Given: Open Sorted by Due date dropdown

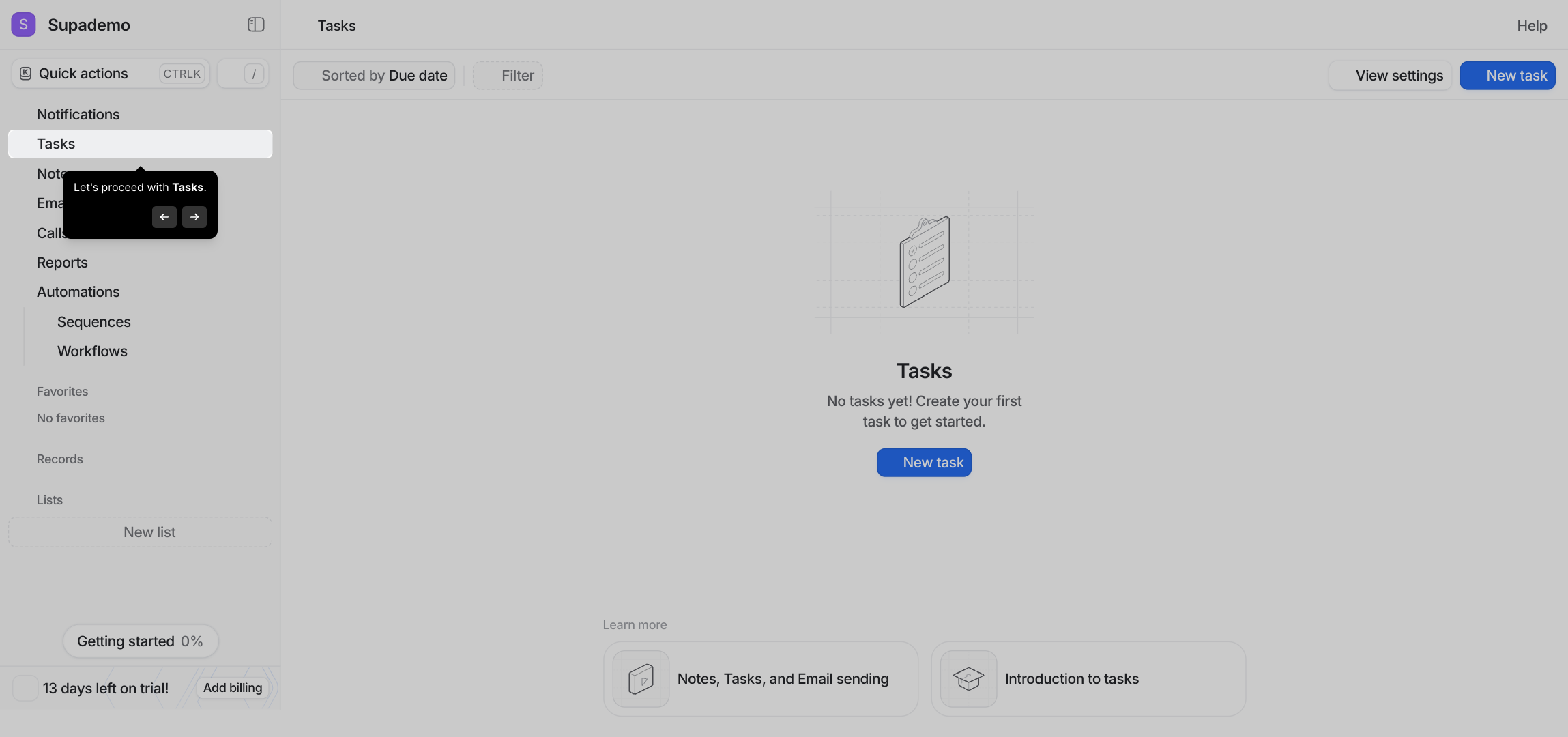Looking at the screenshot, I should pyautogui.click(x=374, y=76).
